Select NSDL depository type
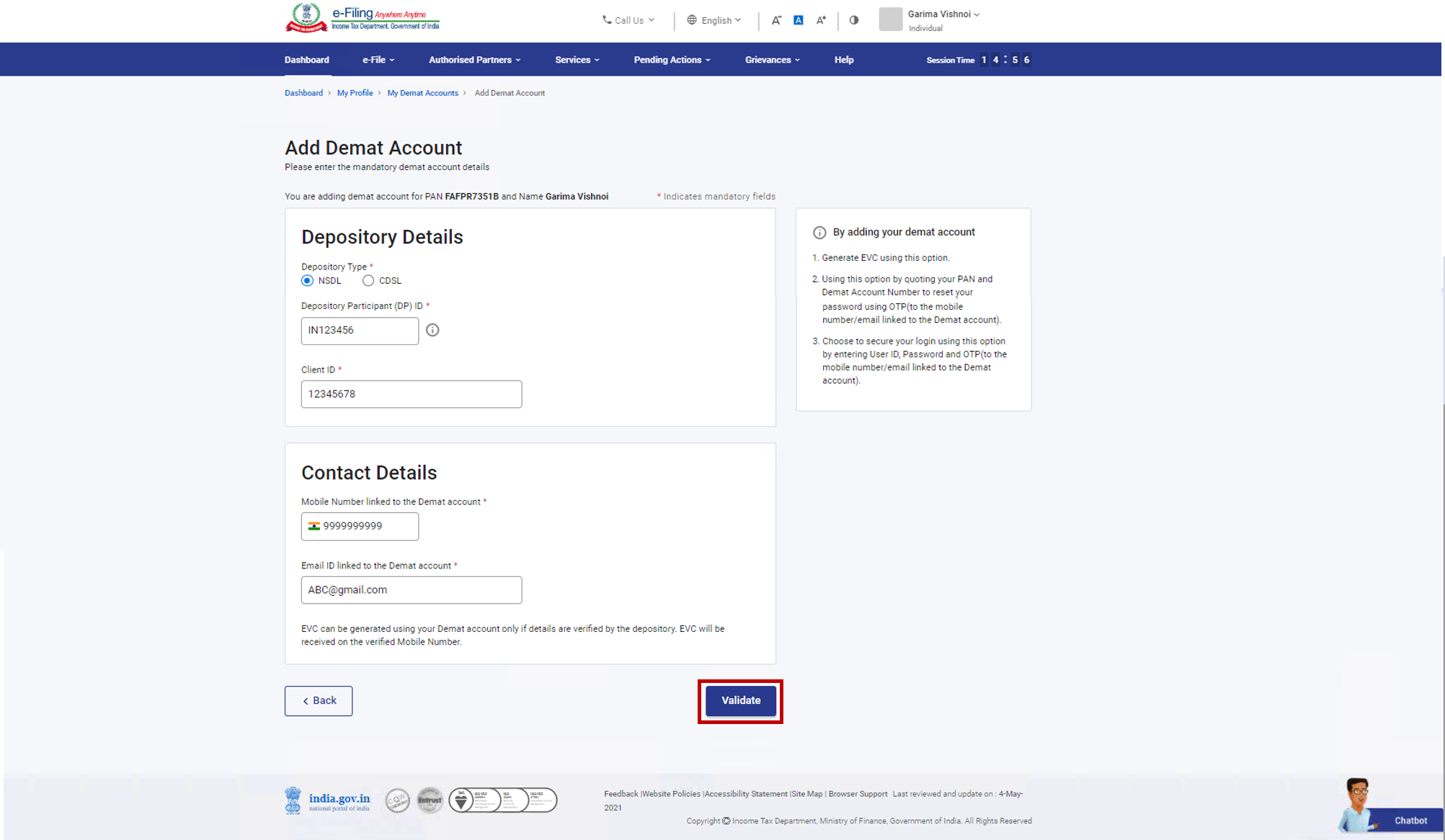 pos(308,280)
